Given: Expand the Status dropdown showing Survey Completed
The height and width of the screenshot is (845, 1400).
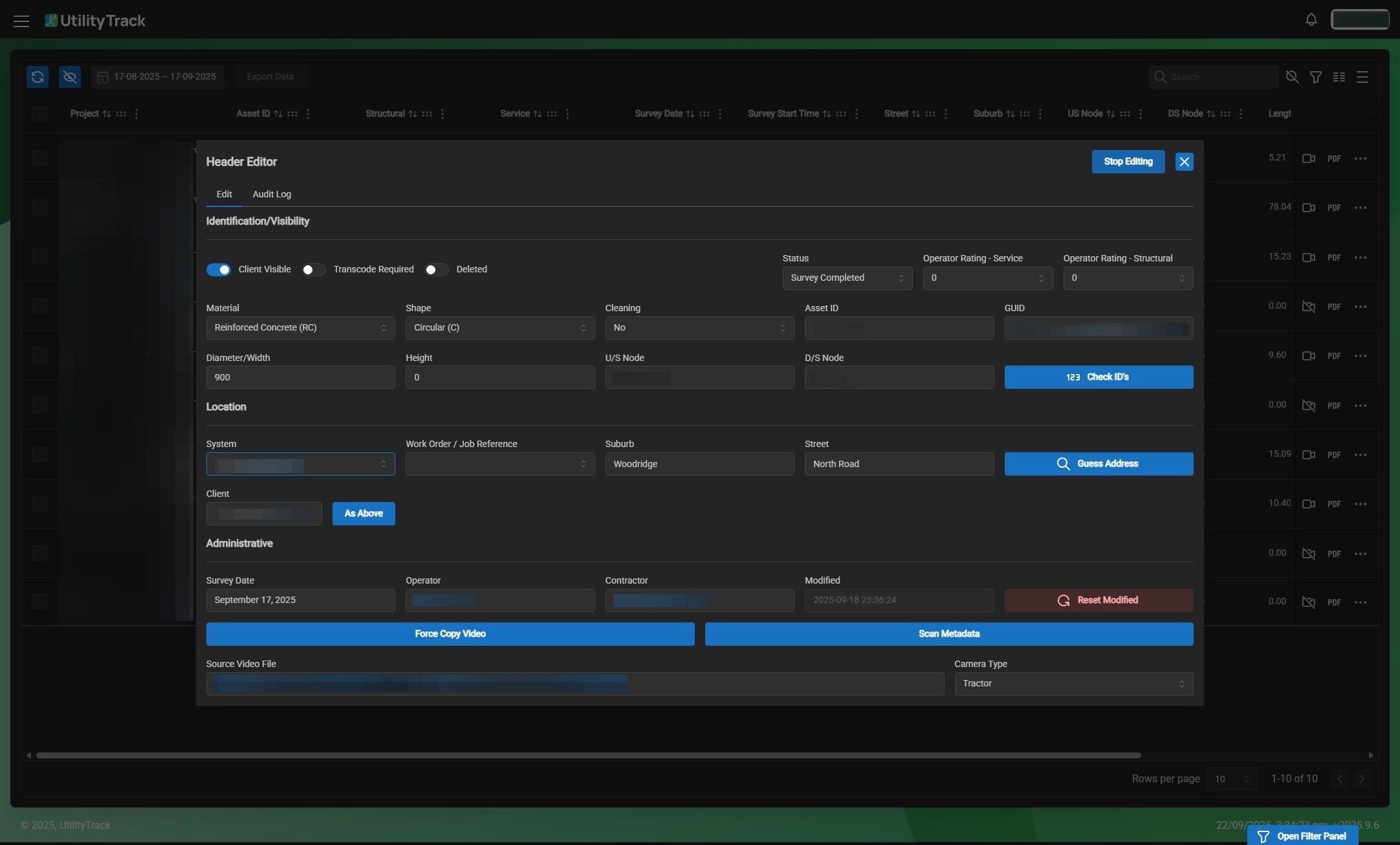Looking at the screenshot, I should point(847,278).
